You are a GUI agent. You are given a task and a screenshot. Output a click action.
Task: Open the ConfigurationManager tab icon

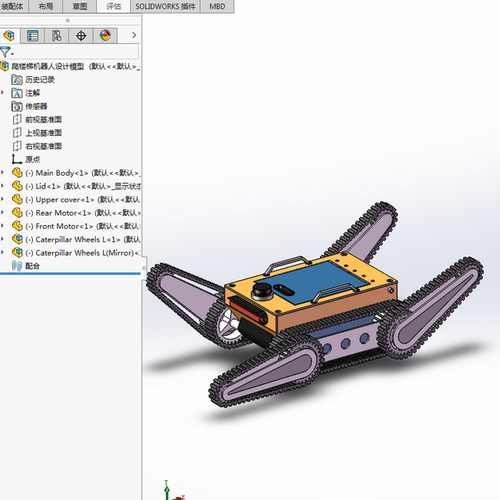pos(57,35)
